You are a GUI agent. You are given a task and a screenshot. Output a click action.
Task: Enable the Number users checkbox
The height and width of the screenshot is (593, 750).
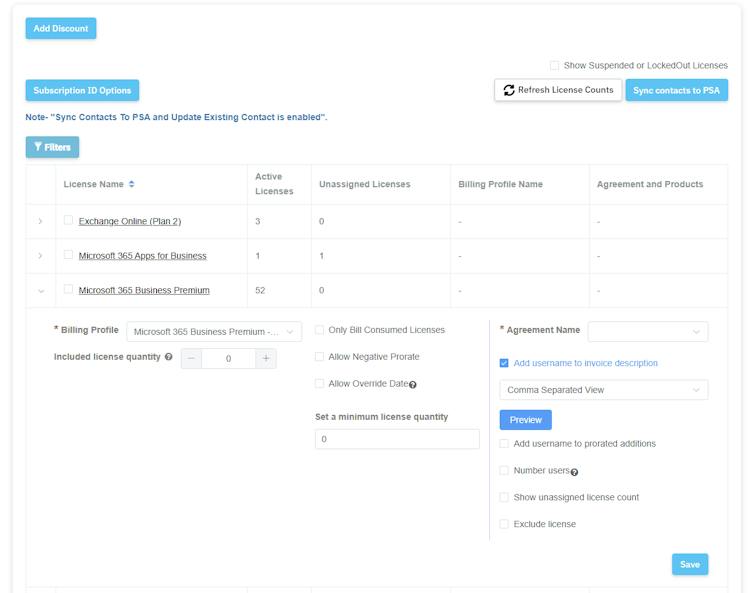point(504,471)
